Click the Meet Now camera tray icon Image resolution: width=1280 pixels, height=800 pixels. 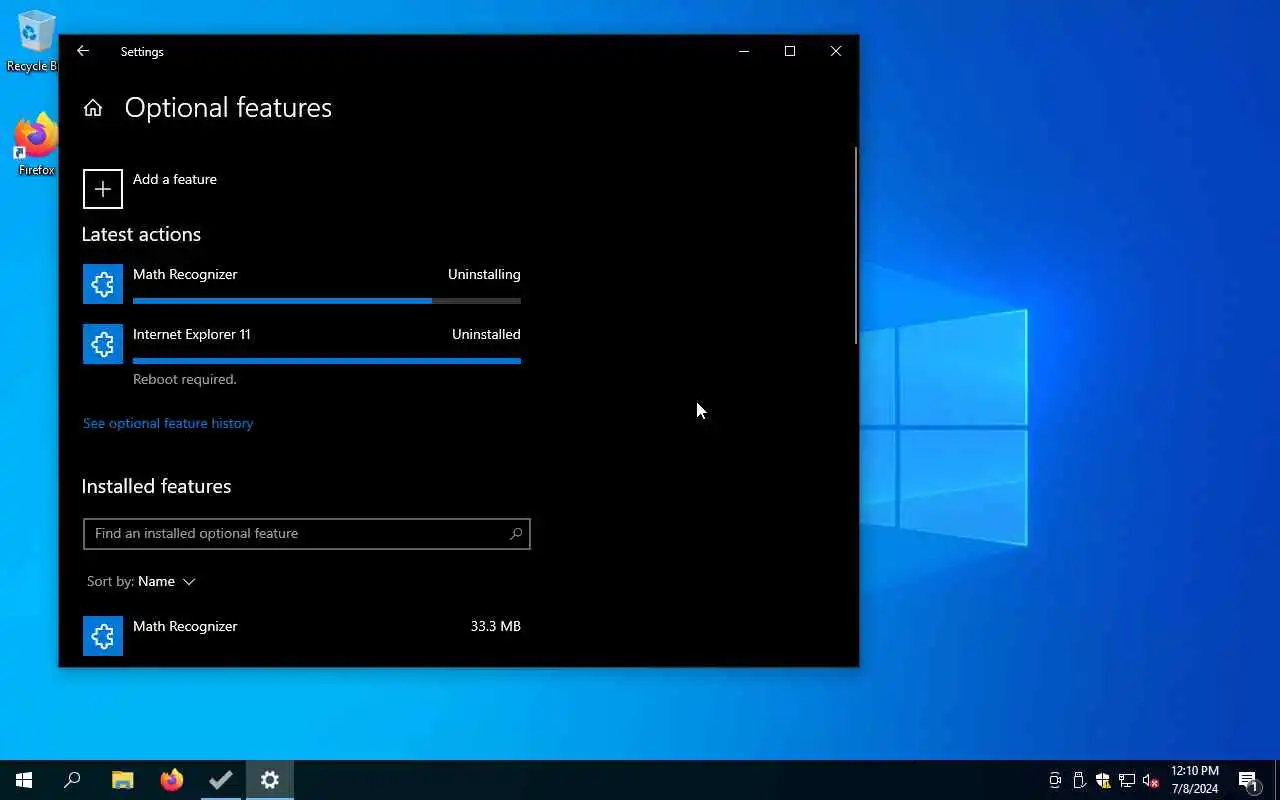click(1055, 780)
